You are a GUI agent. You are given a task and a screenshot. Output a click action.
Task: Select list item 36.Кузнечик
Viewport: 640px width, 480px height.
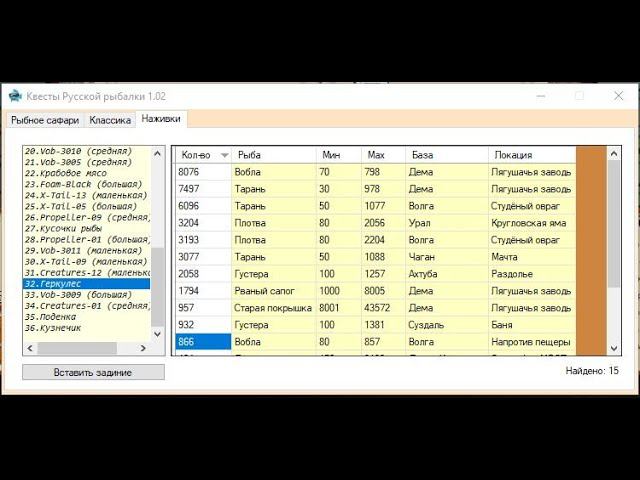tap(87, 327)
